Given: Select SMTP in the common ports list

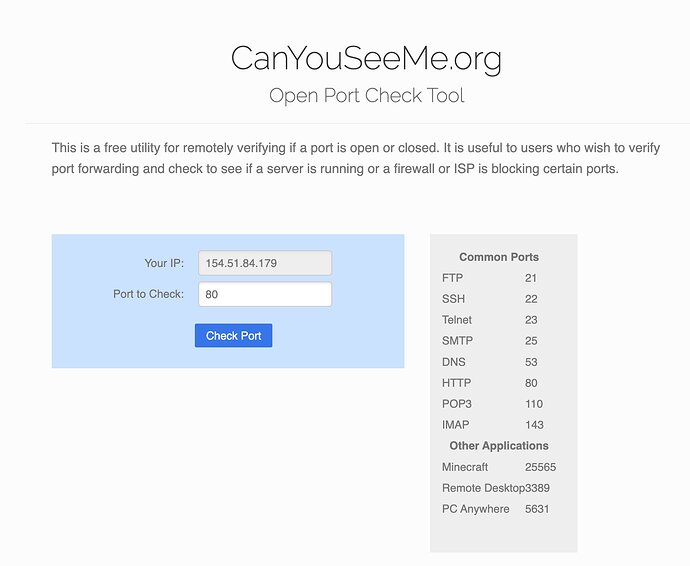Looking at the screenshot, I should [x=457, y=341].
